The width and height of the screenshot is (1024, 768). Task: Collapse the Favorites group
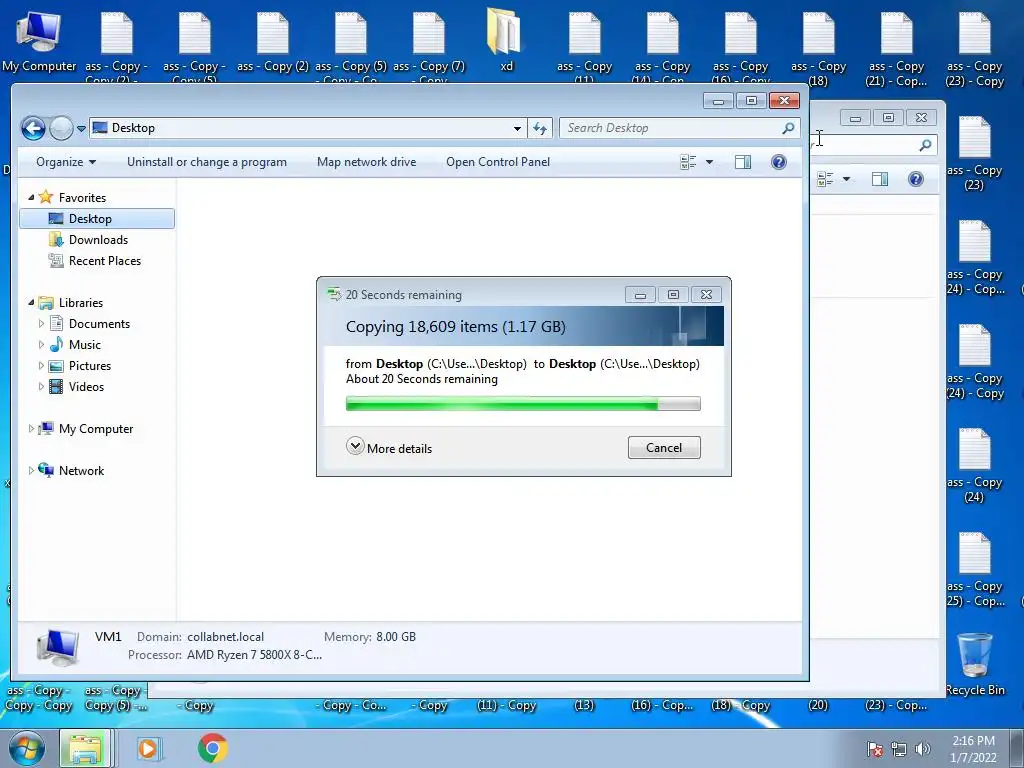pyautogui.click(x=31, y=197)
